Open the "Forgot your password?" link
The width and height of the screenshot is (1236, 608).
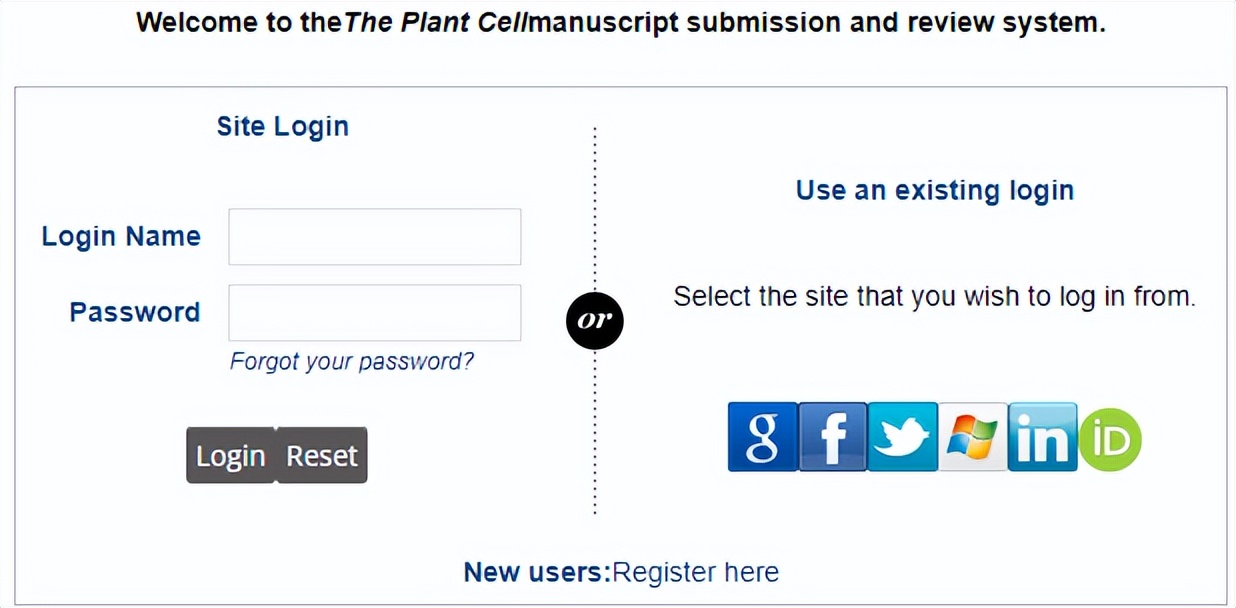352,361
